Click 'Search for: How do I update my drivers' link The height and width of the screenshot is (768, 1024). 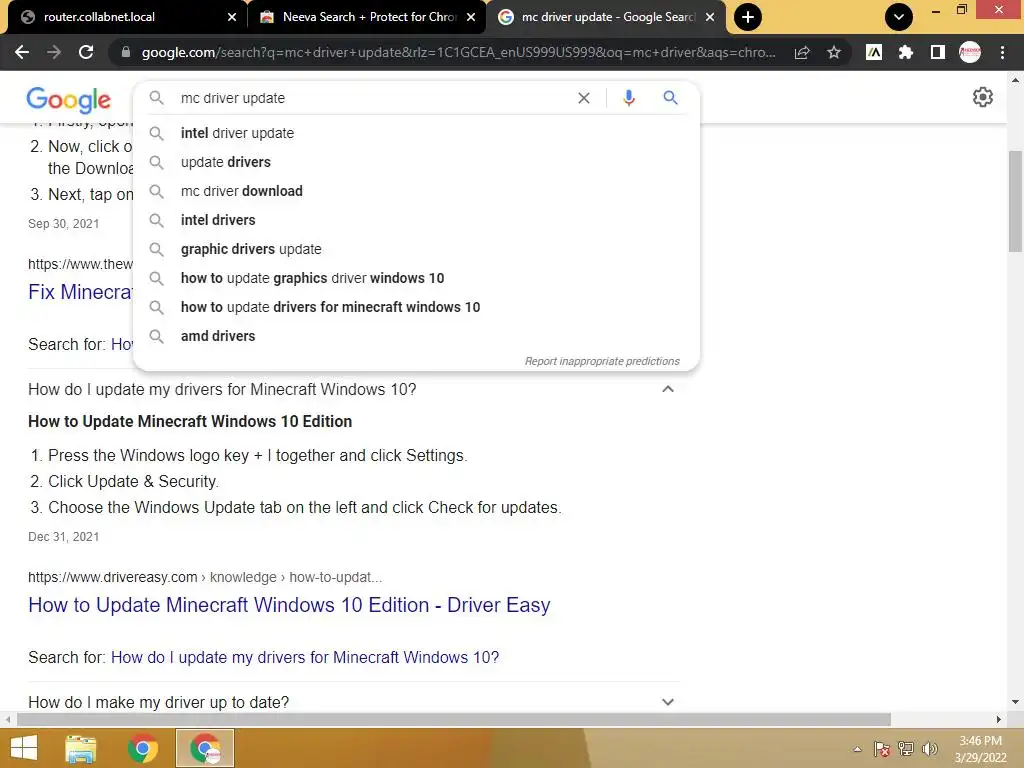[305, 657]
